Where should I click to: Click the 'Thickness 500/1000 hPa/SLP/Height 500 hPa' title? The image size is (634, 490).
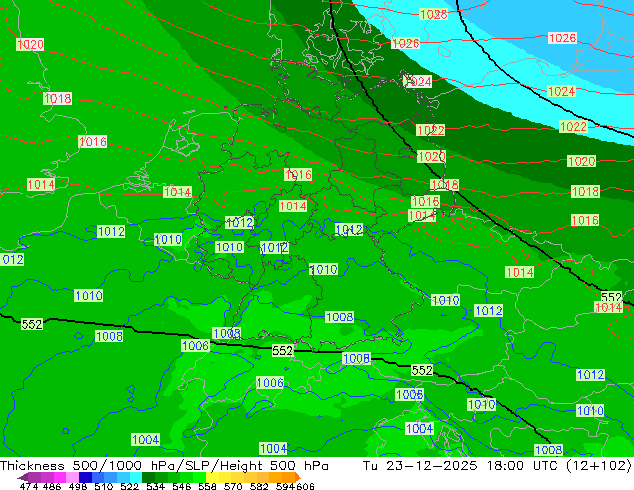[x=164, y=466]
